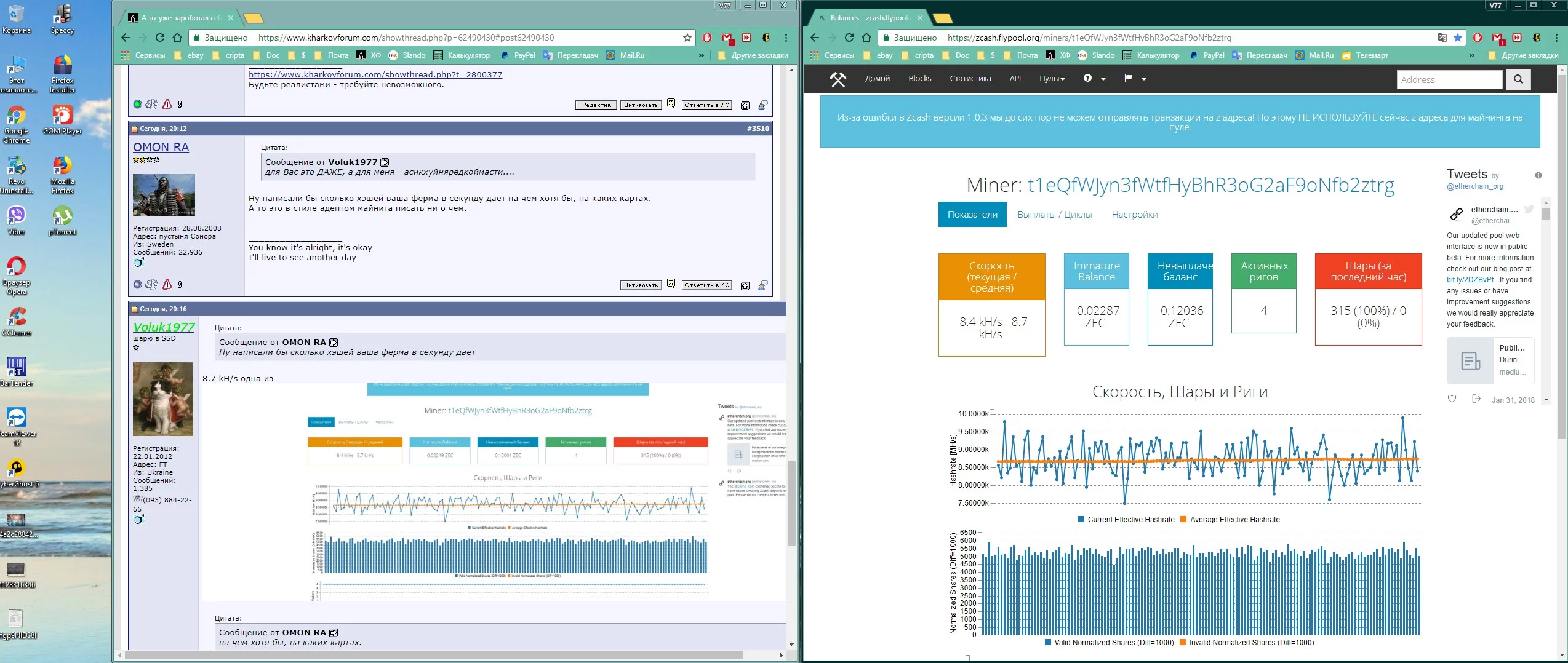The width and height of the screenshot is (1568, 663).
Task: Click the Ответить в ЛС button under OMON RA's post
Action: point(706,285)
